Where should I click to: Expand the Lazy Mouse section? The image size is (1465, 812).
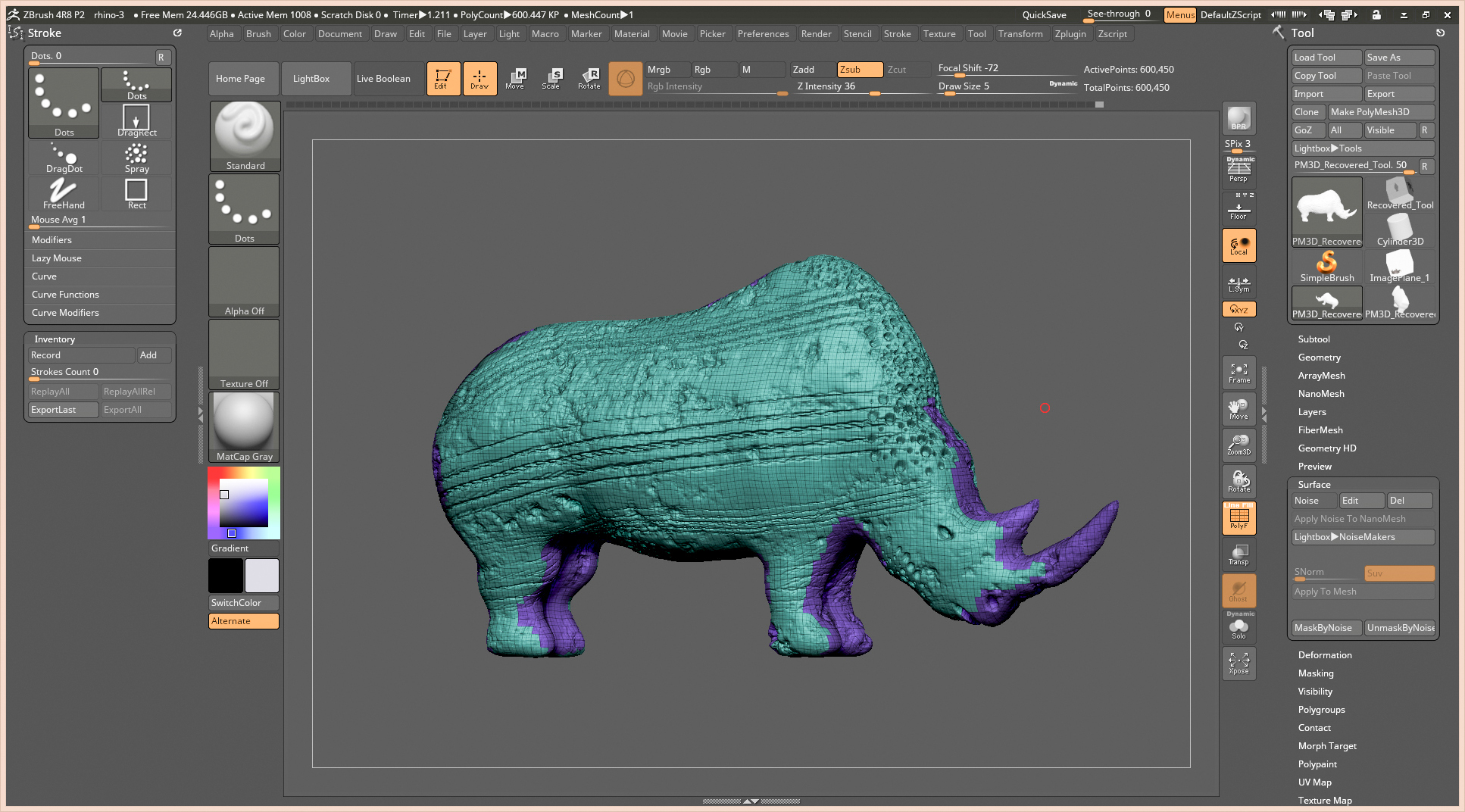(57, 258)
